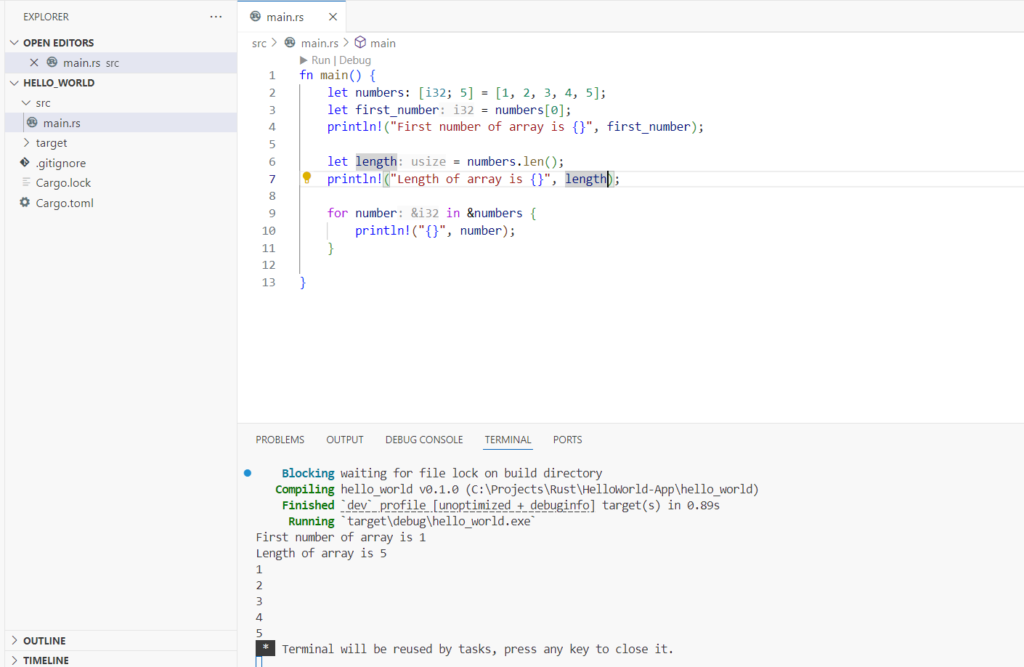The width and height of the screenshot is (1024, 667).
Task: Click Rust icon next to main.rs in src tree
Action: tap(32, 122)
